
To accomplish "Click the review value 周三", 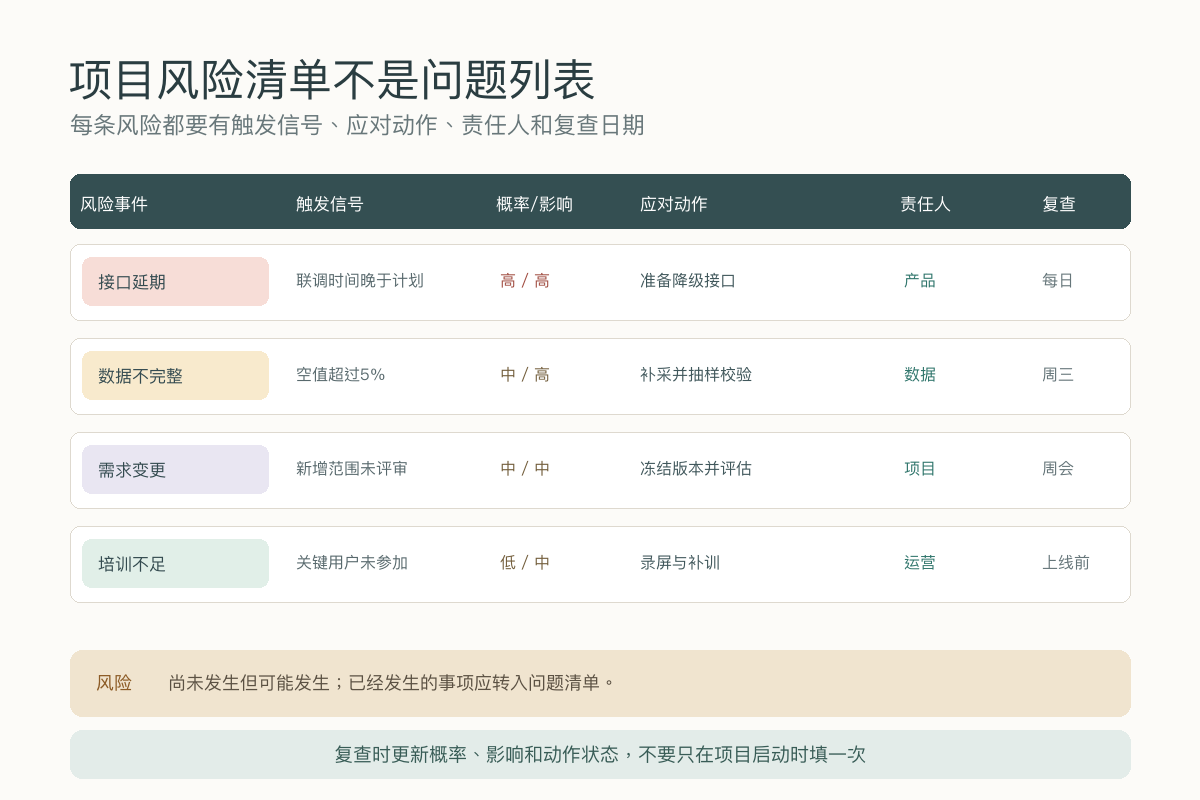I will (1058, 375).
